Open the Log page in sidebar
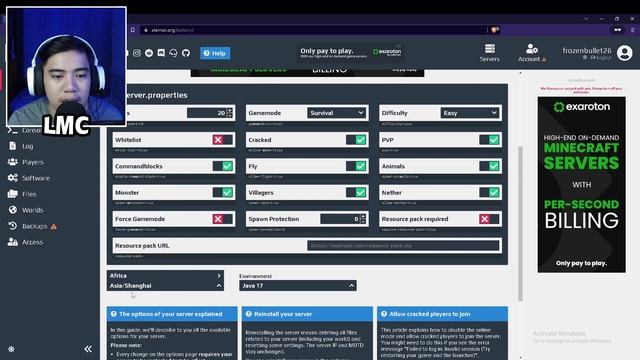The height and width of the screenshot is (360, 640). click(x=28, y=146)
